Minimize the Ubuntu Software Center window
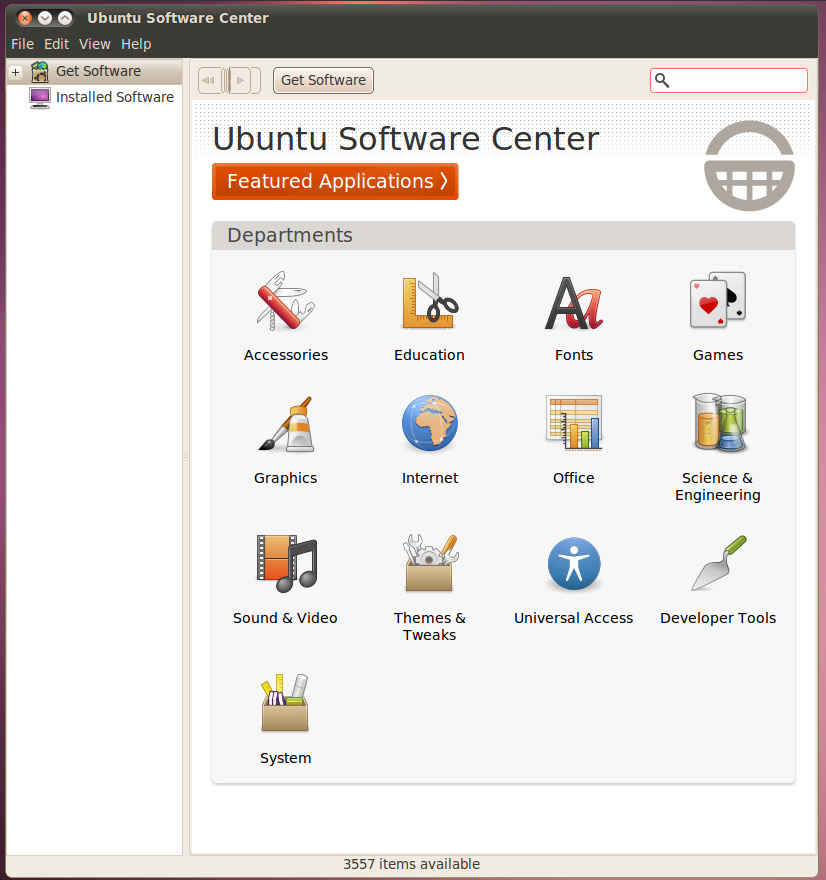Image resolution: width=826 pixels, height=880 pixels. click(45, 18)
